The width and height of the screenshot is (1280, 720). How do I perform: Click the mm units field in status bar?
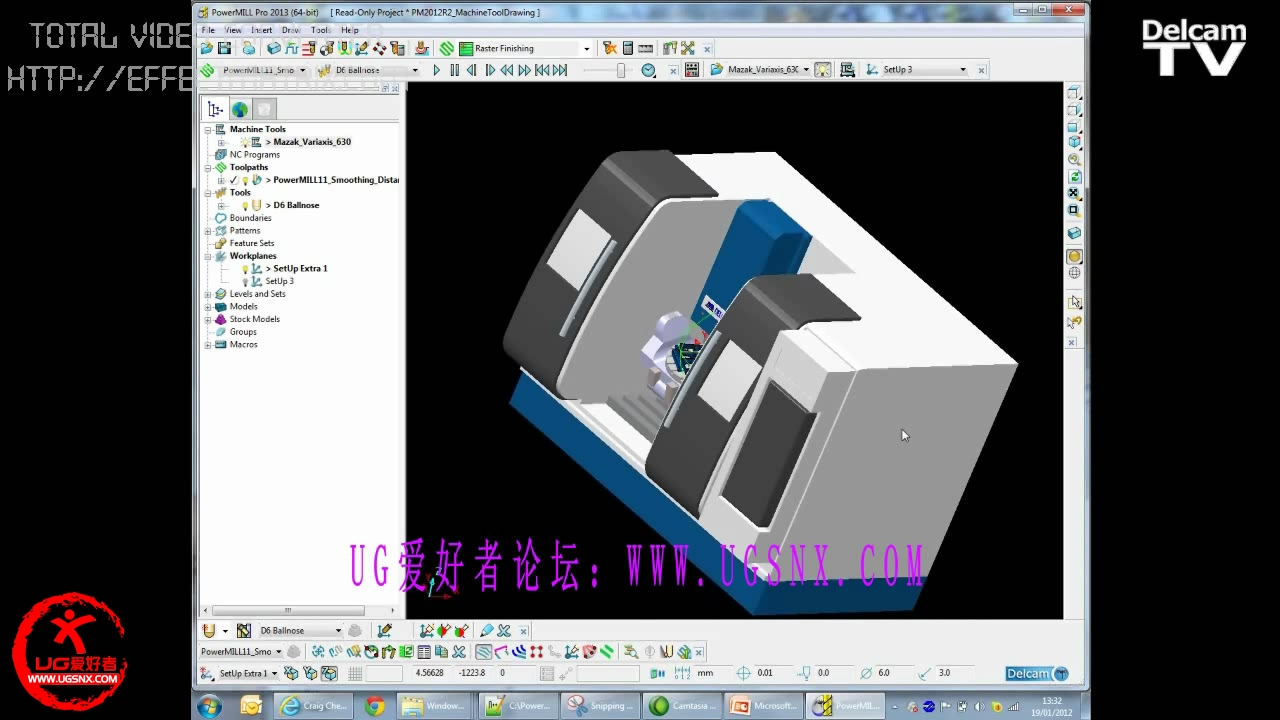click(706, 674)
